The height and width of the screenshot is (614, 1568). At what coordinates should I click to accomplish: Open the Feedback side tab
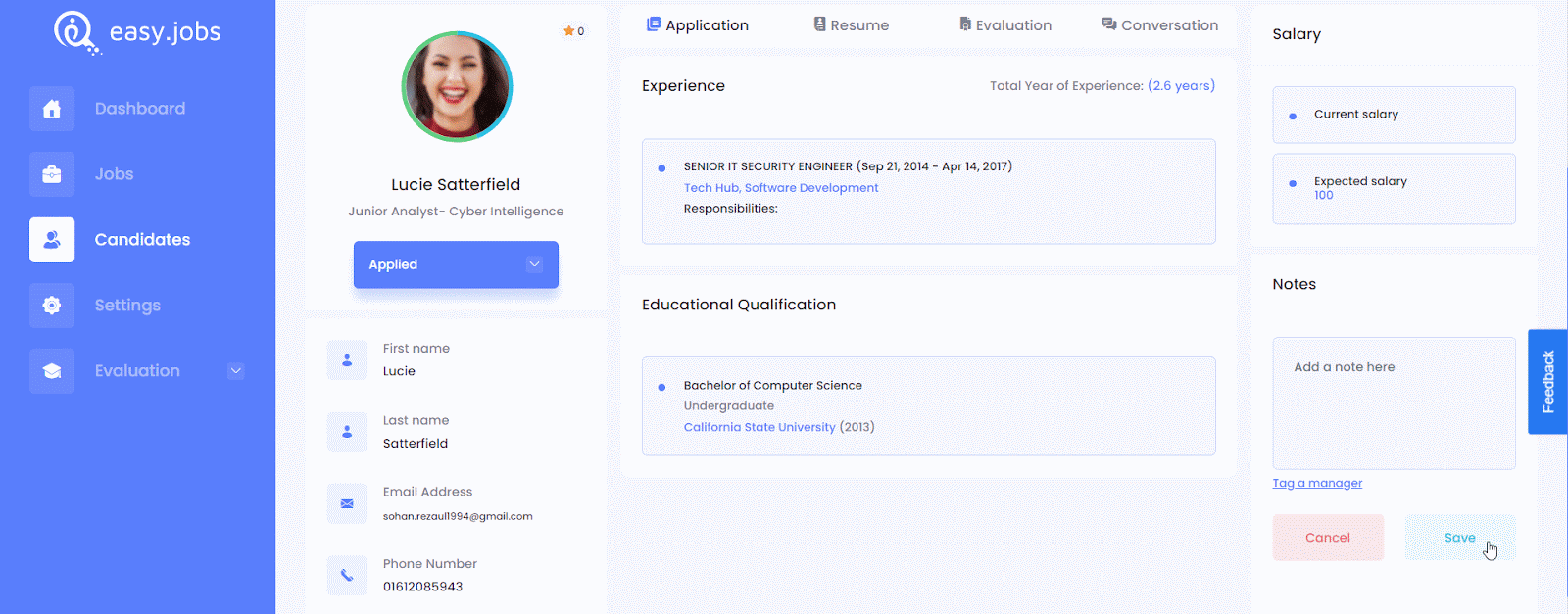1547,382
